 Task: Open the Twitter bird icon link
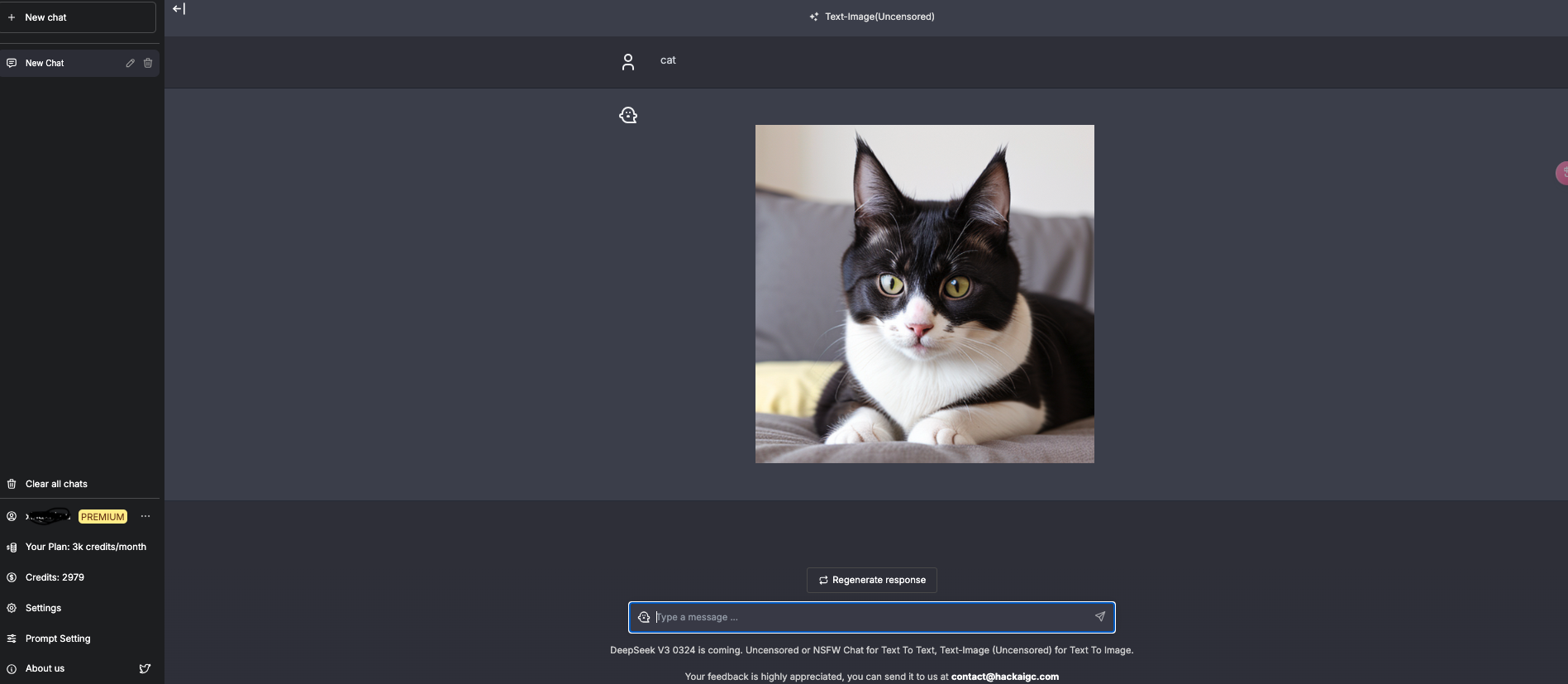pyautogui.click(x=145, y=668)
